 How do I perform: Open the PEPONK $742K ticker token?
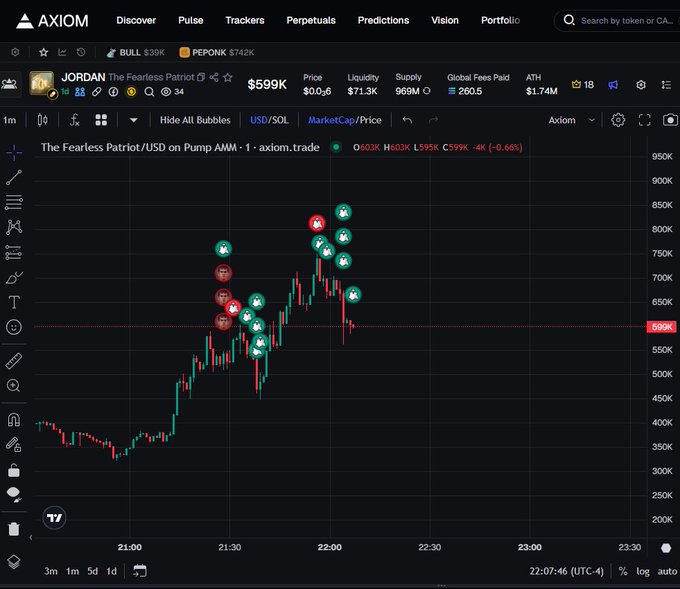[x=217, y=52]
